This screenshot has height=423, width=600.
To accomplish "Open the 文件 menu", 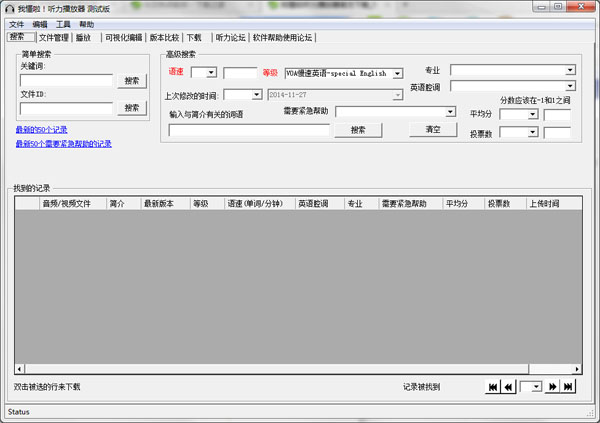I will pos(16,23).
